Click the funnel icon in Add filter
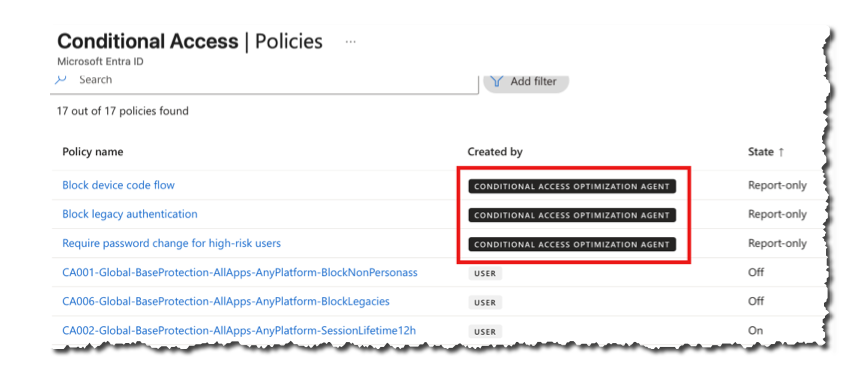860x372 pixels. pos(497,81)
